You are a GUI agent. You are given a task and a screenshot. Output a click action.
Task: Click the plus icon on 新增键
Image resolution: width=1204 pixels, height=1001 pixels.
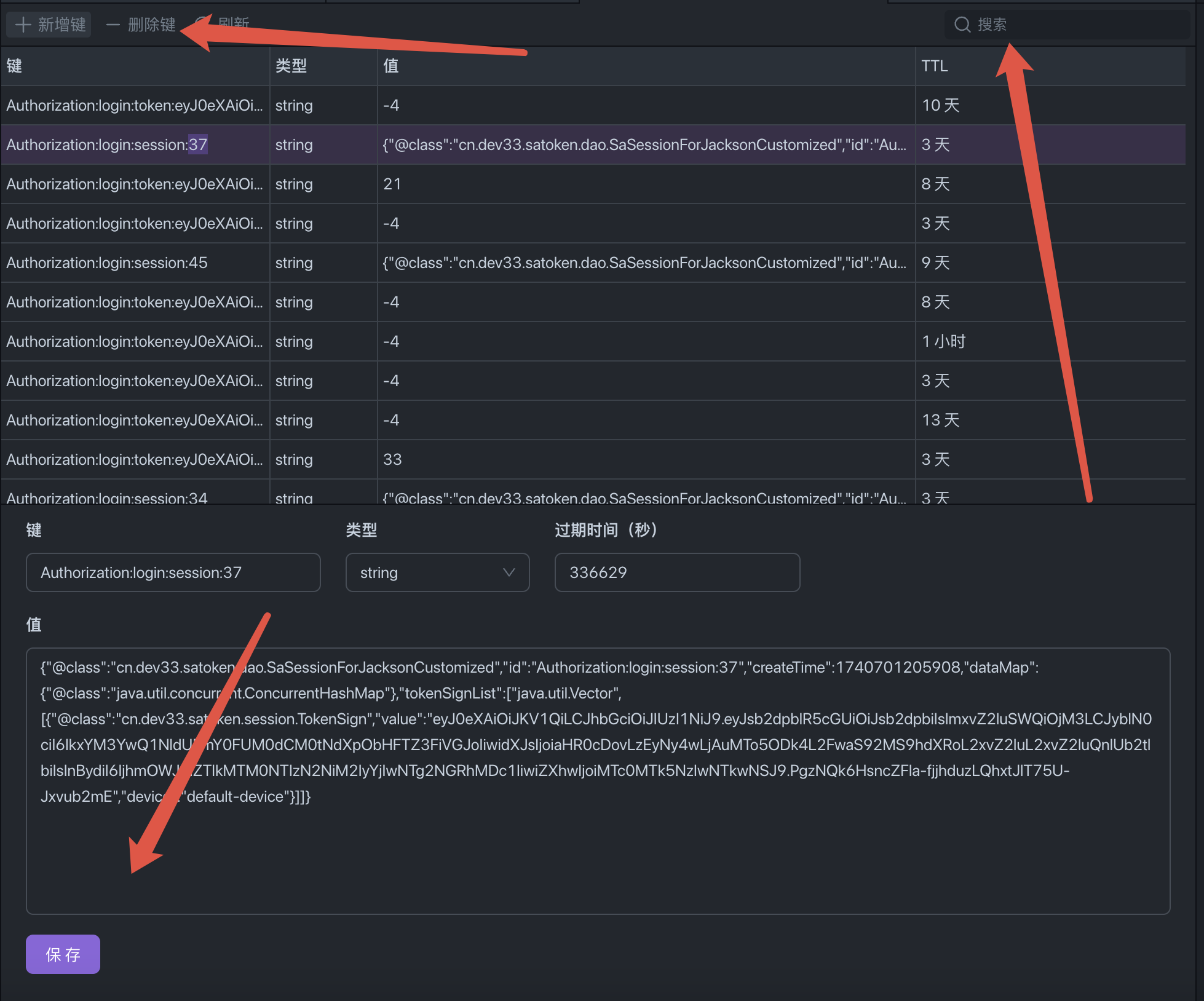[23, 25]
